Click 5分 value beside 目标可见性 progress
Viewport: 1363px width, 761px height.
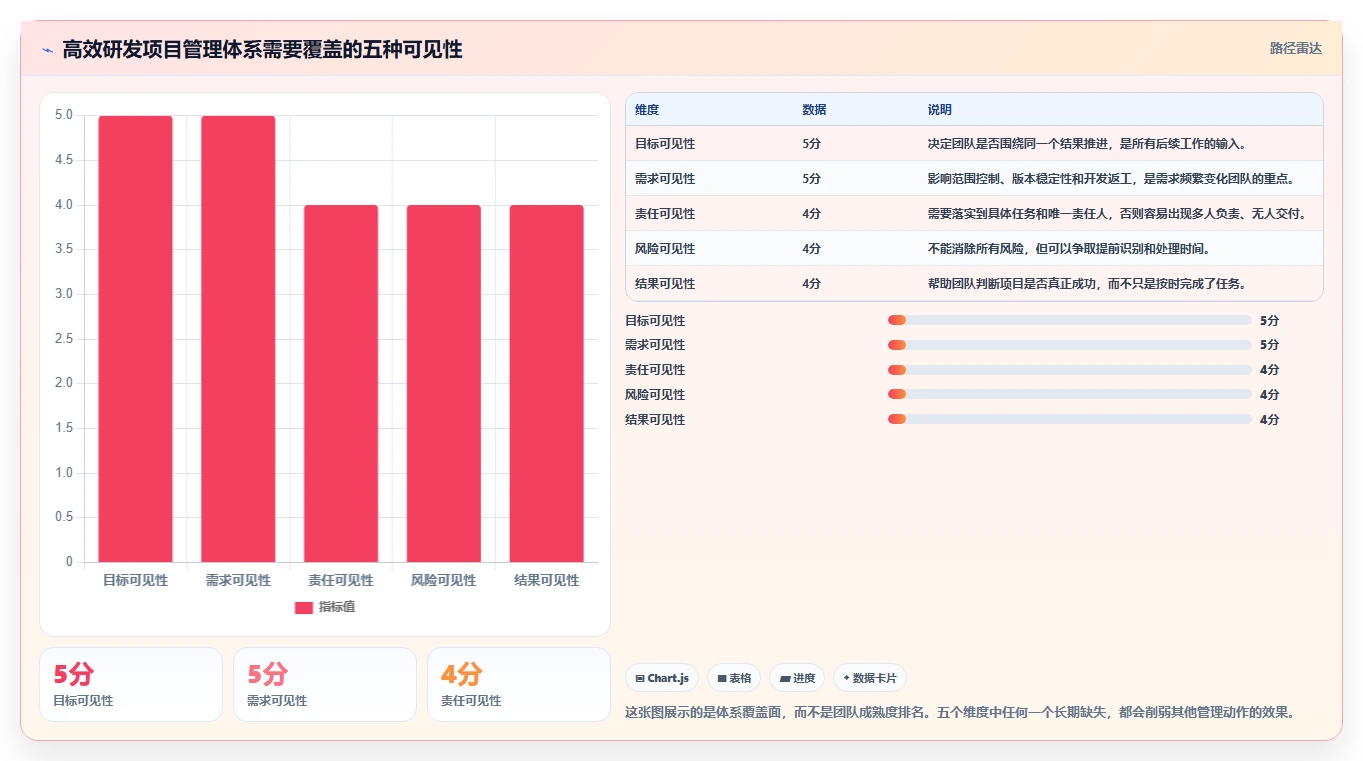tap(1269, 320)
